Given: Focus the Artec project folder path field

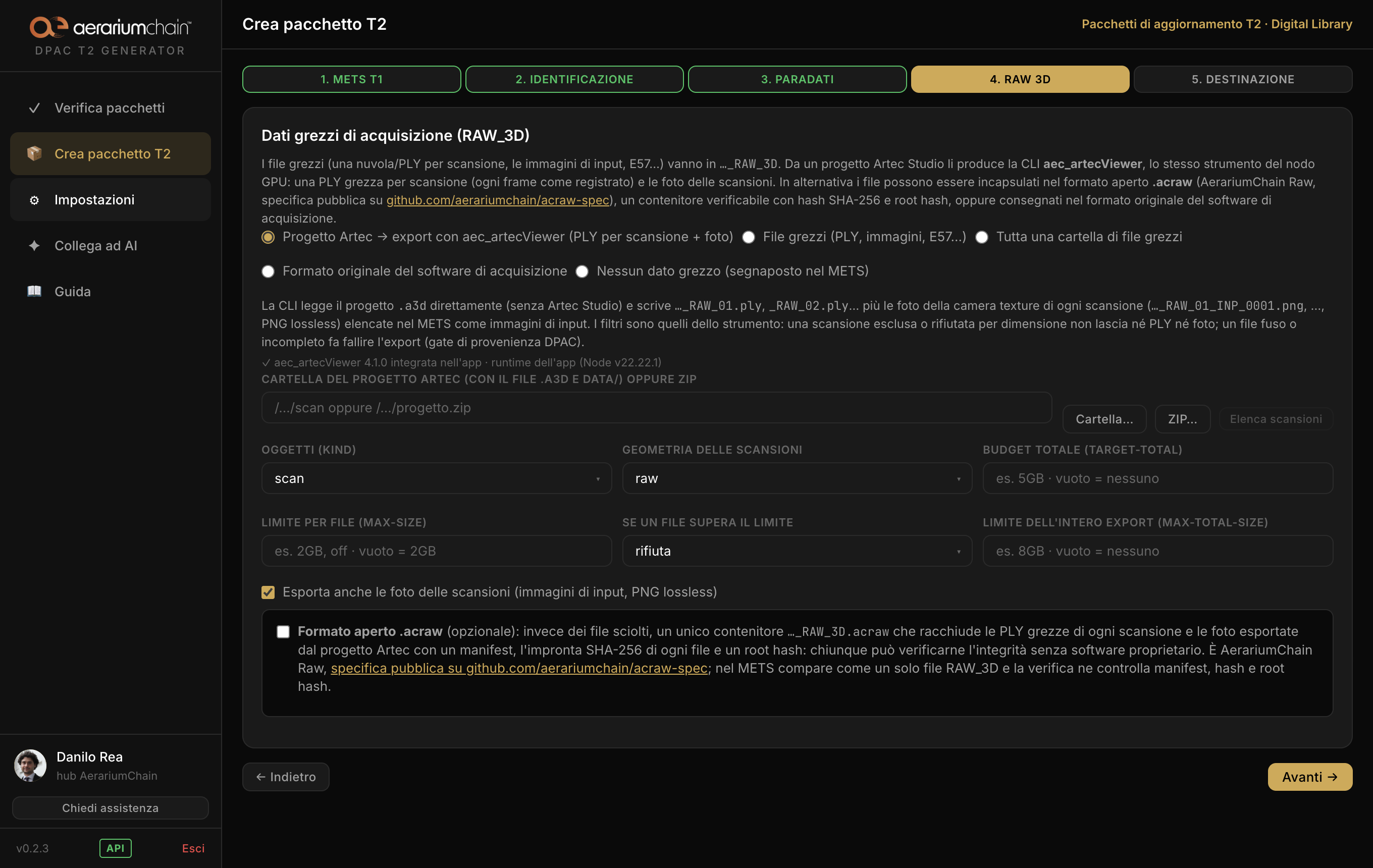Looking at the screenshot, I should click(657, 407).
